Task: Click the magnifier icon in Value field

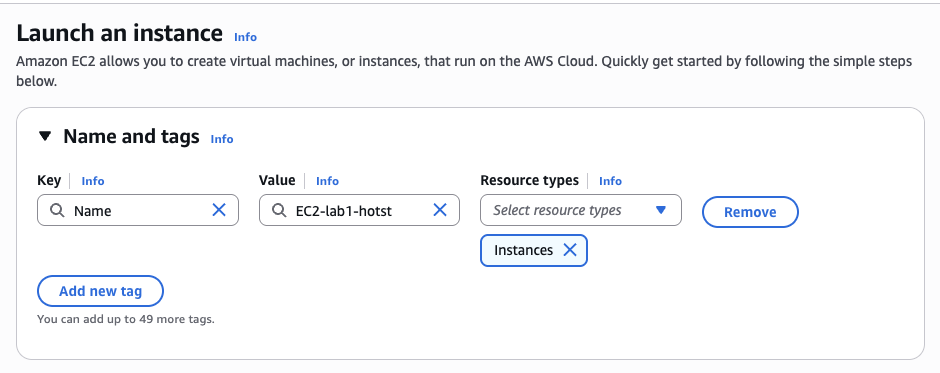Action: (279, 210)
